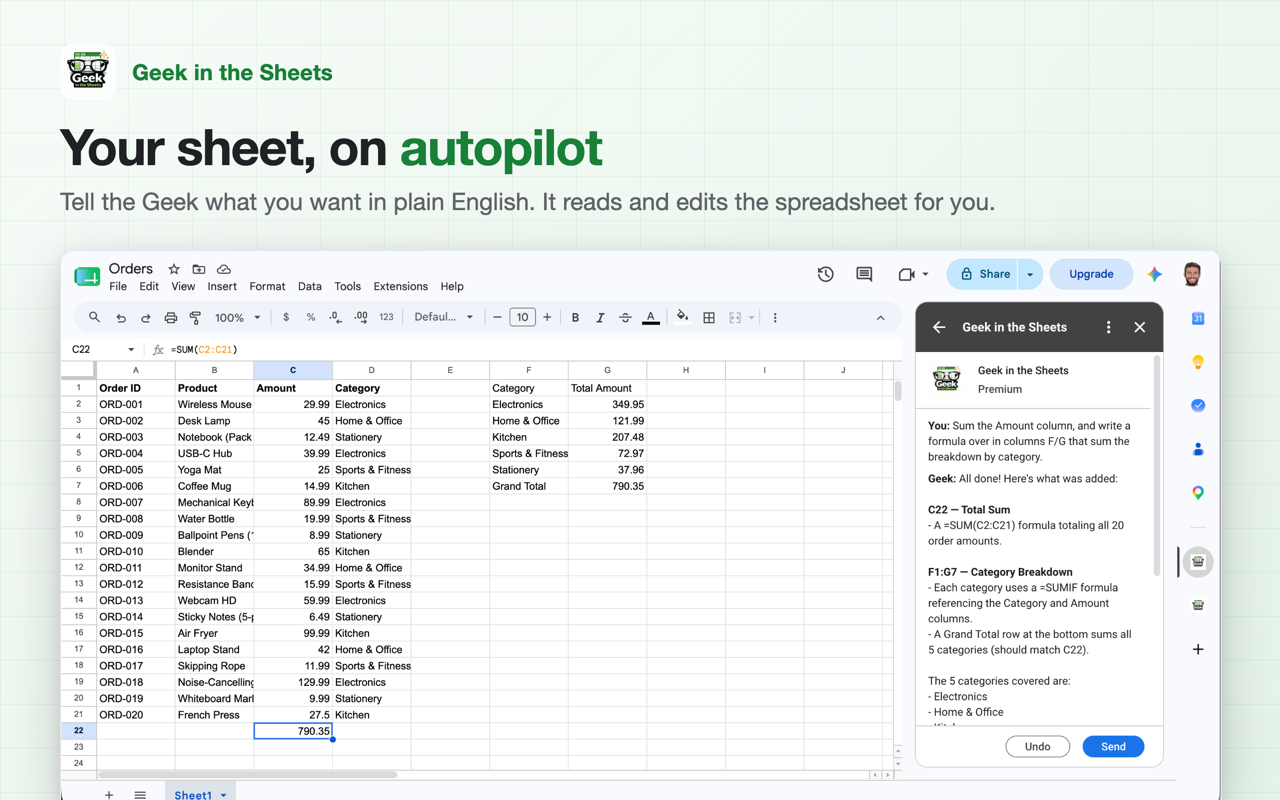Toggle bold formatting

click(575, 318)
